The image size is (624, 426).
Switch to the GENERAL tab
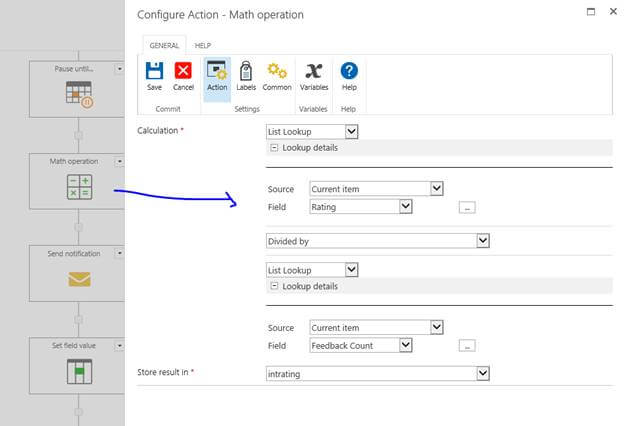(x=164, y=45)
